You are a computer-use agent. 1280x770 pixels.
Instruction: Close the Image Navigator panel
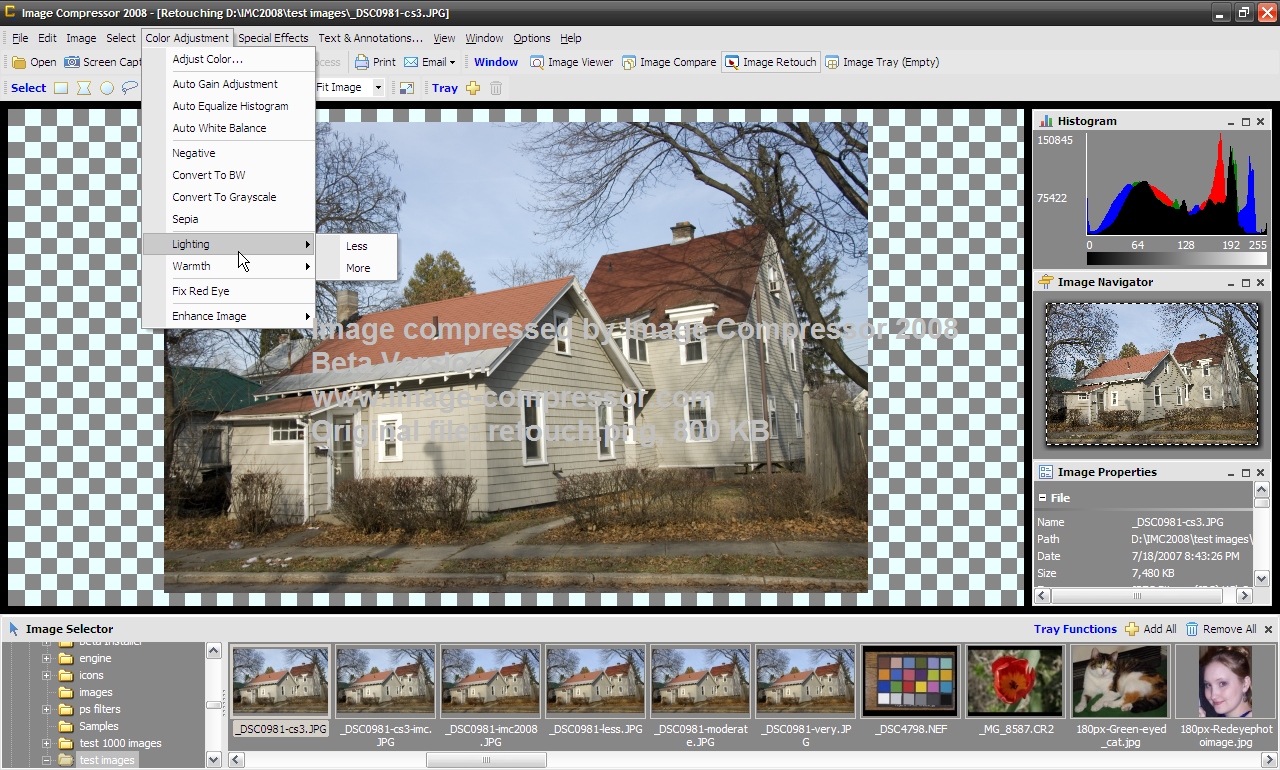[x=1262, y=283]
